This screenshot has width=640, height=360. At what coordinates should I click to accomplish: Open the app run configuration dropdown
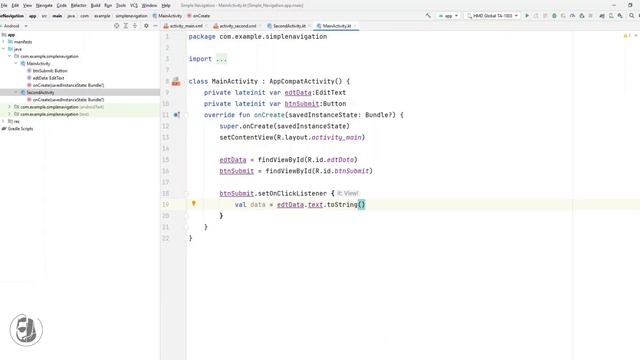pos(448,16)
